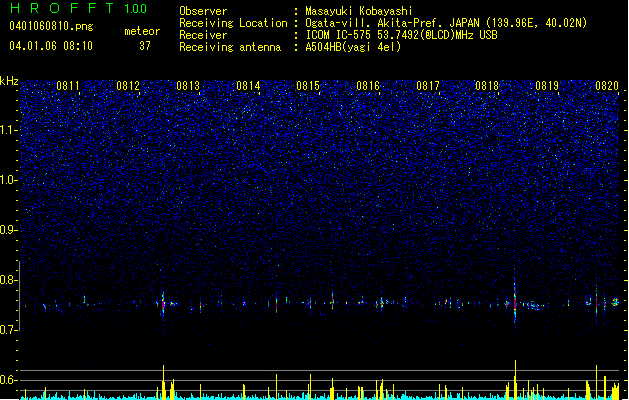Click the Receiver label
The image size is (629, 400).
[203, 35]
